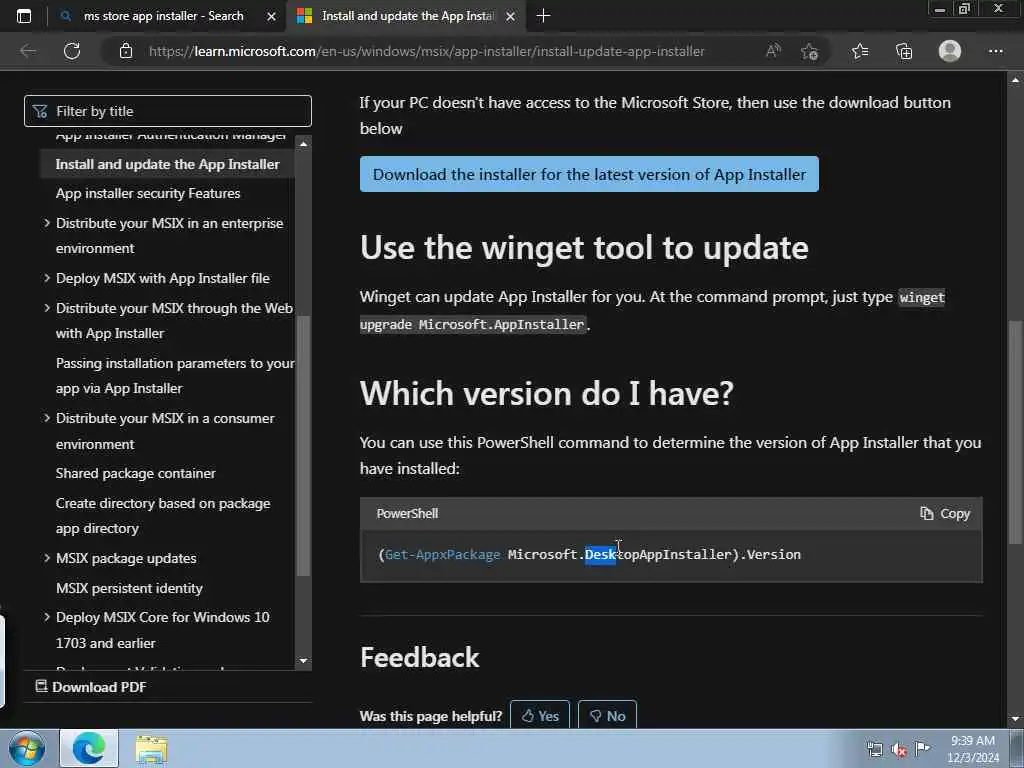This screenshot has height=768, width=1024.
Task: Open the browser profile avatar
Action: pyautogui.click(x=950, y=51)
